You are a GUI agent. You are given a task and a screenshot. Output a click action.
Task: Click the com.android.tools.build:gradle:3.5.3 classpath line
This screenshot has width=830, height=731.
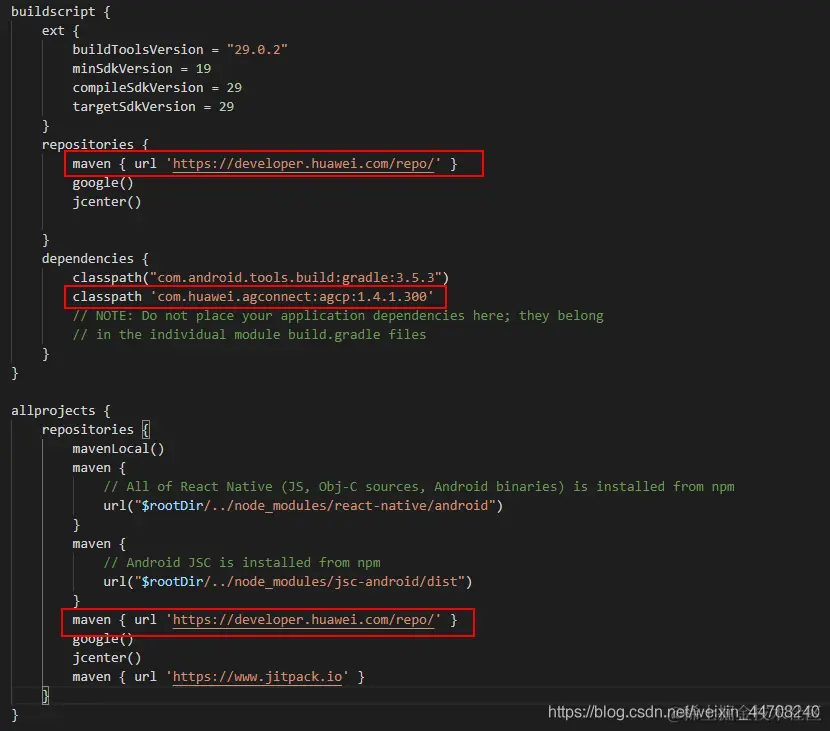(260, 277)
